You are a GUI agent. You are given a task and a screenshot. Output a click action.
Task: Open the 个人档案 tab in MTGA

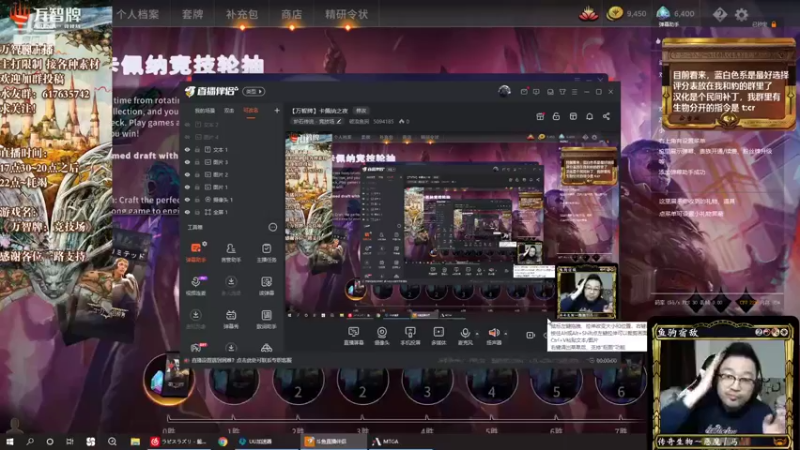[x=138, y=14]
